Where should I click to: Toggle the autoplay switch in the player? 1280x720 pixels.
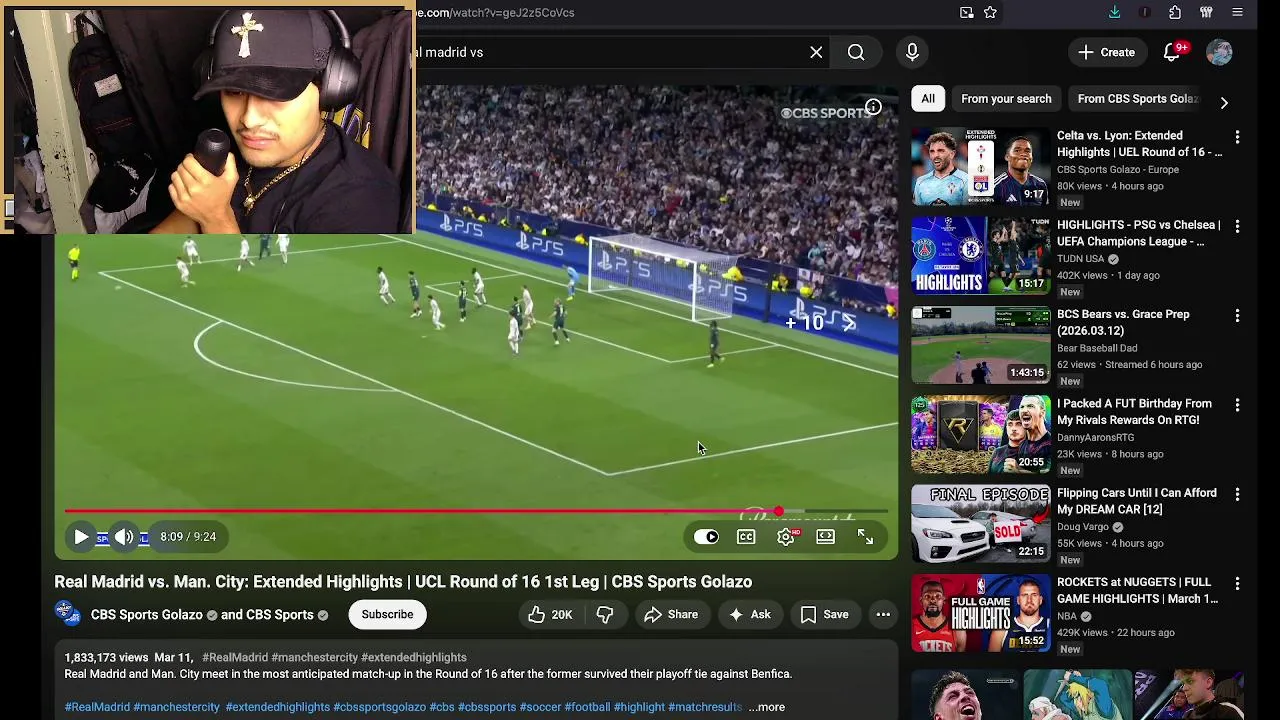706,537
